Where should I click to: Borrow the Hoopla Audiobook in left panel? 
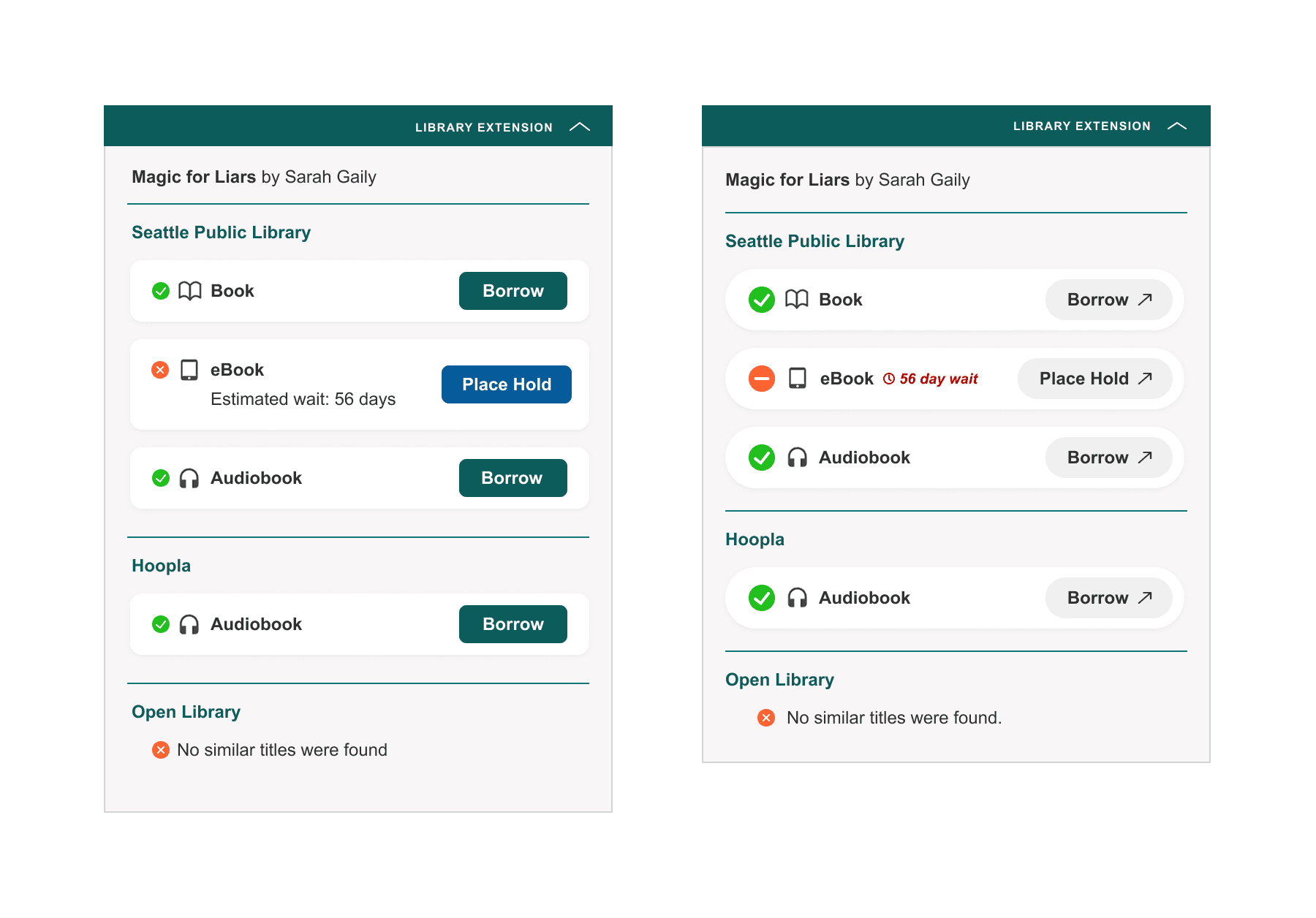[513, 624]
